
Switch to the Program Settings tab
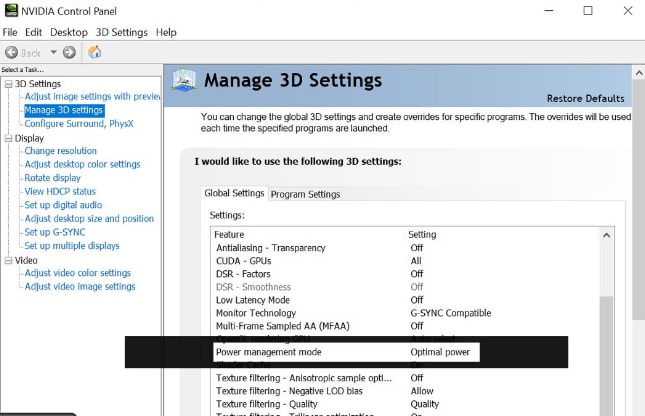(x=305, y=194)
